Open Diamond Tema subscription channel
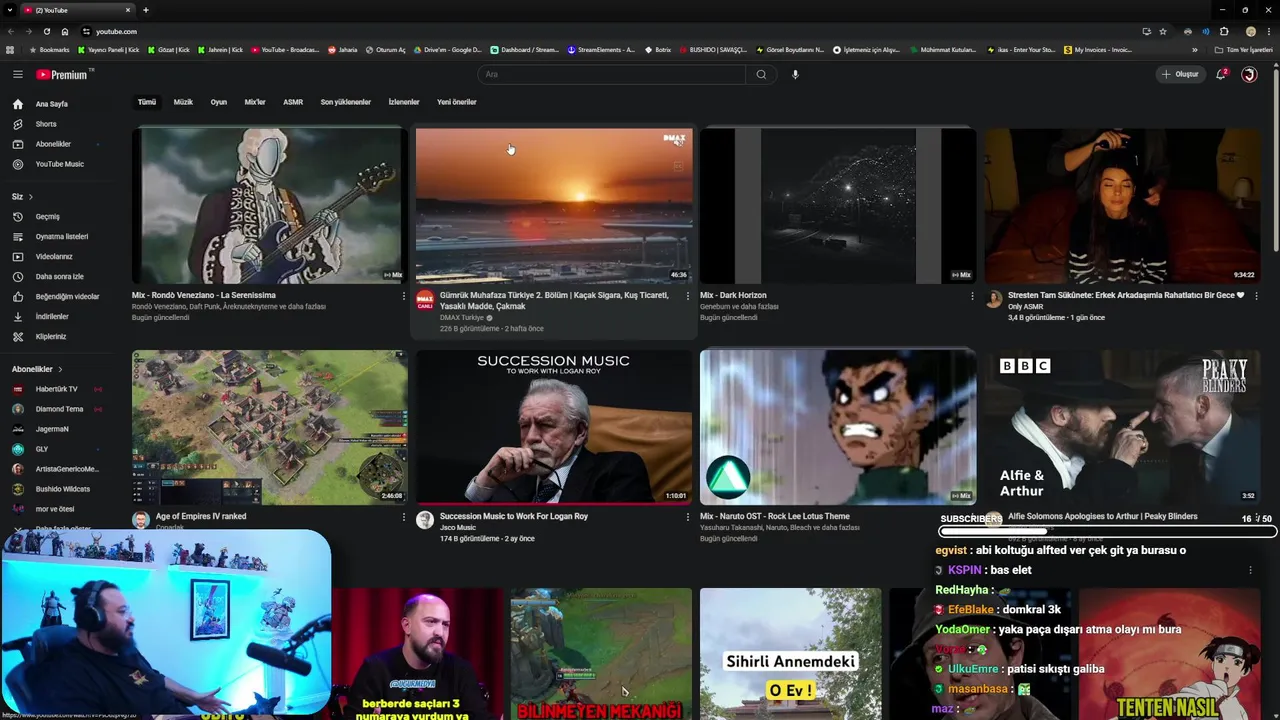Viewport: 1280px width, 720px height. (60, 409)
